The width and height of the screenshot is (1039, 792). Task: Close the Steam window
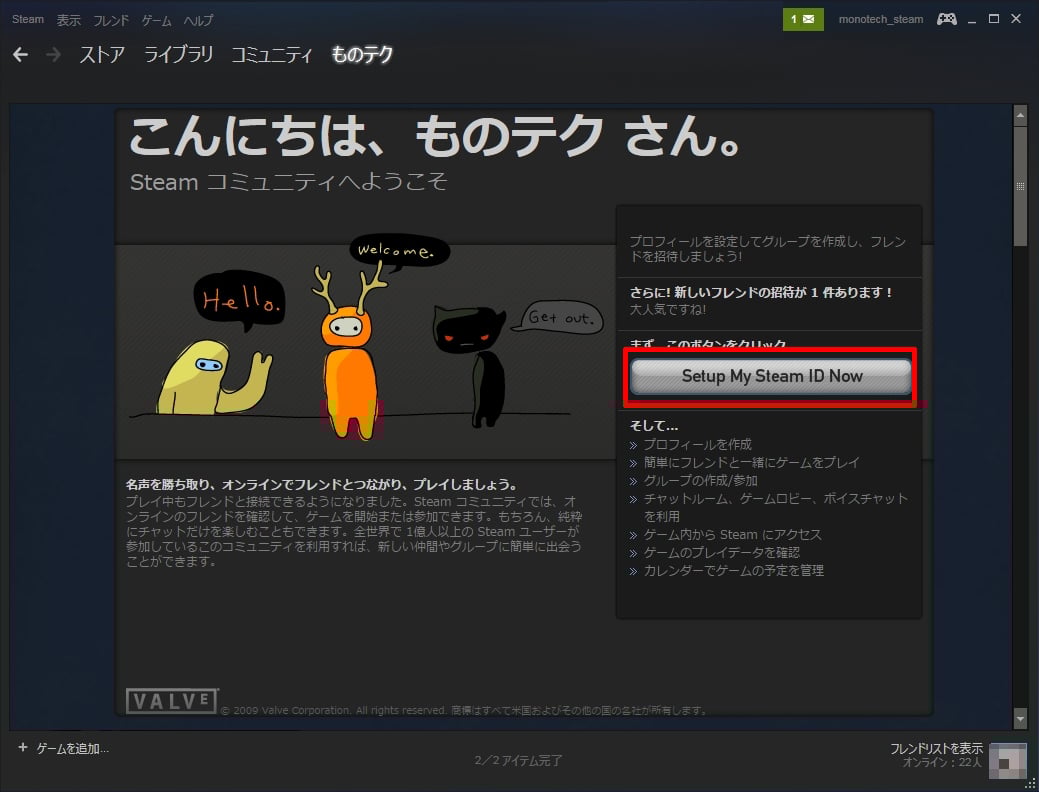pyautogui.click(x=1016, y=19)
